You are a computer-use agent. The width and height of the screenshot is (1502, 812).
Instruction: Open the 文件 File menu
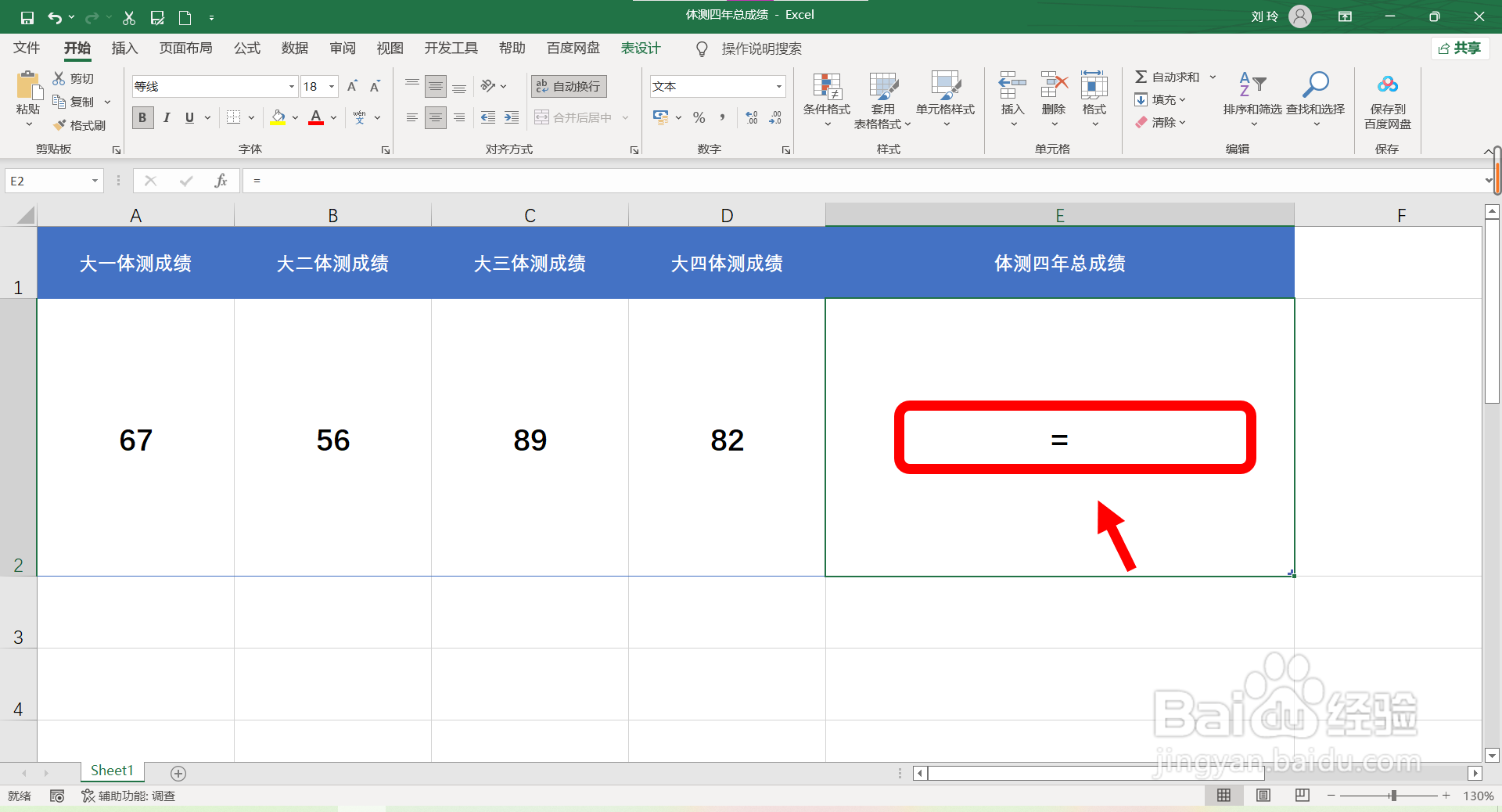pyautogui.click(x=27, y=48)
